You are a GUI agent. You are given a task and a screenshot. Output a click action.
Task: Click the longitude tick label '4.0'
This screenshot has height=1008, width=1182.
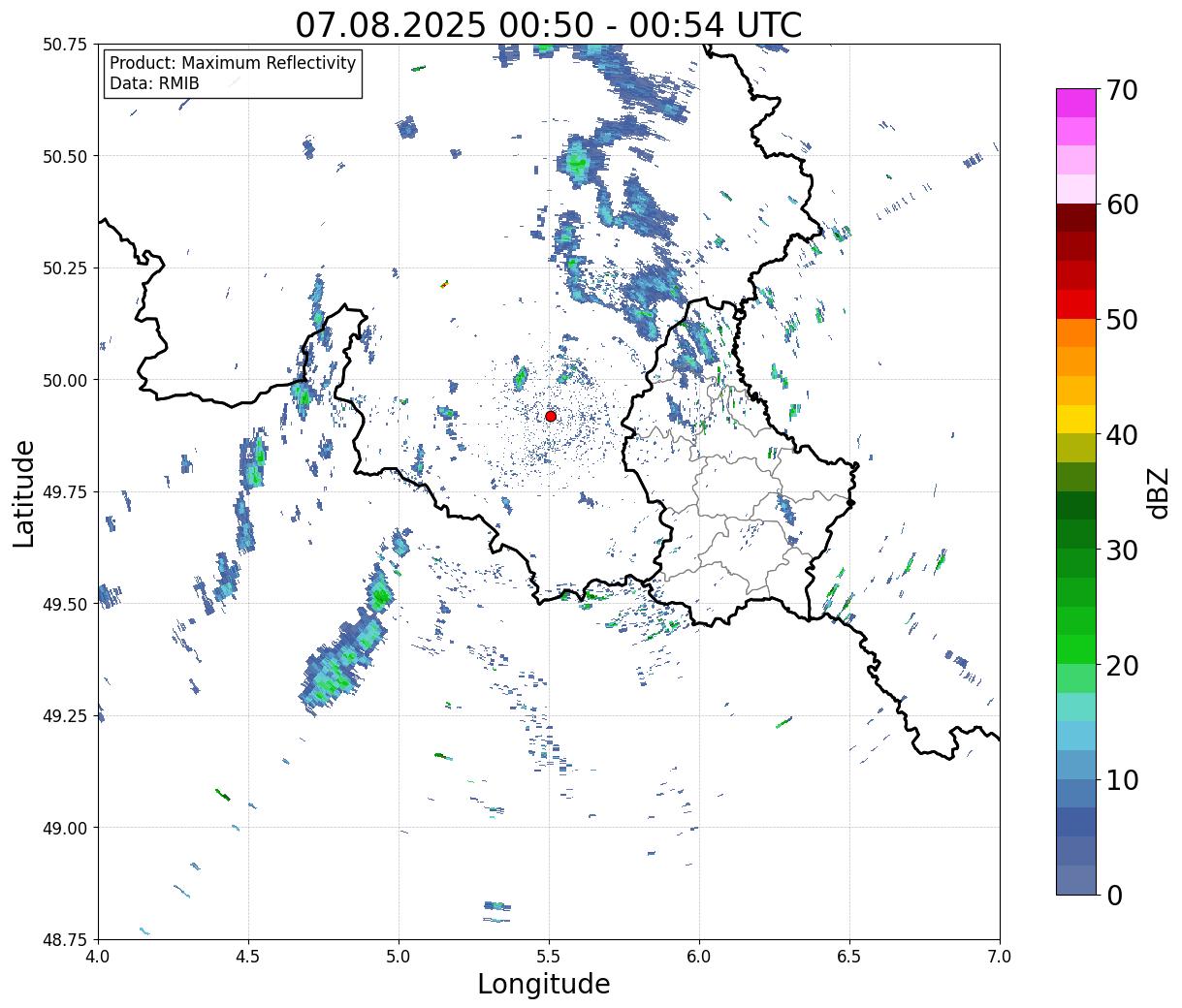click(x=98, y=957)
